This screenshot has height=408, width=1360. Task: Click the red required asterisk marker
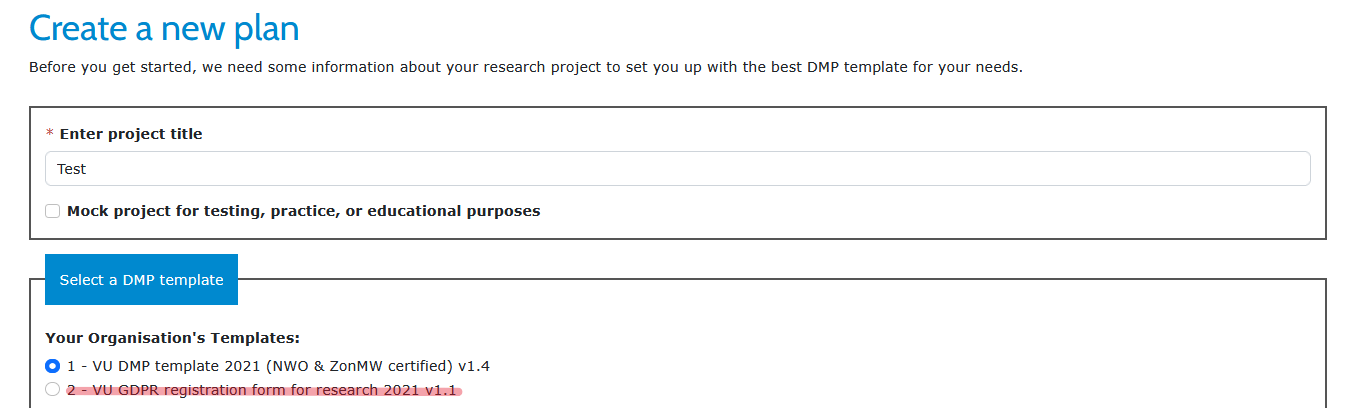coord(50,134)
